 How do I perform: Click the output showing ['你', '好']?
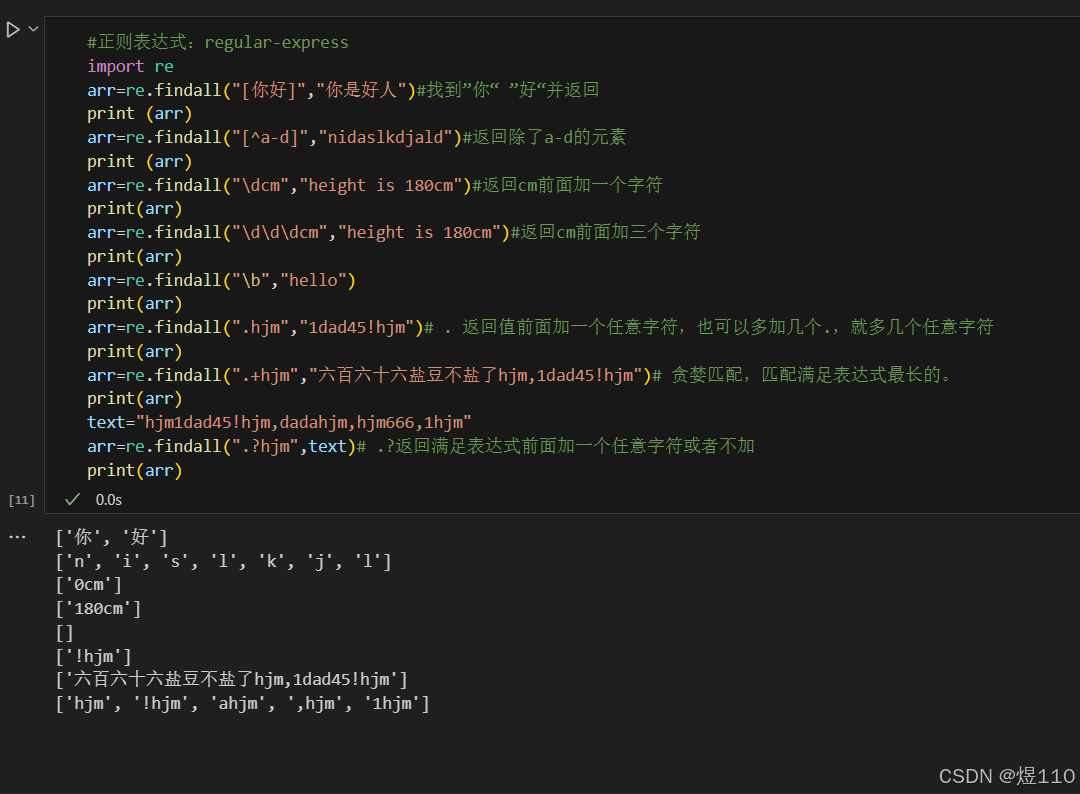110,536
